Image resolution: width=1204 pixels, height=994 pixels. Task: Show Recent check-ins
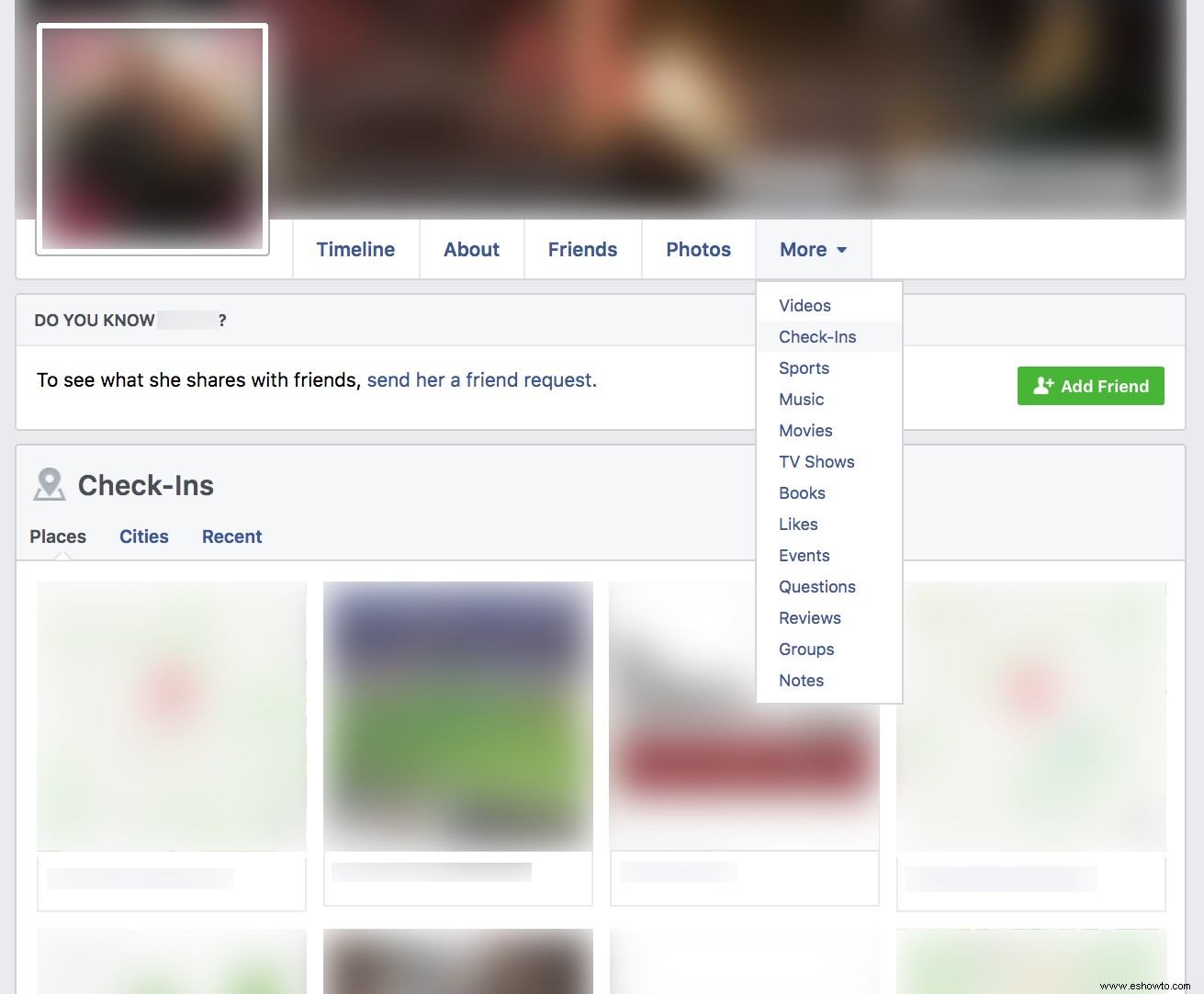231,537
